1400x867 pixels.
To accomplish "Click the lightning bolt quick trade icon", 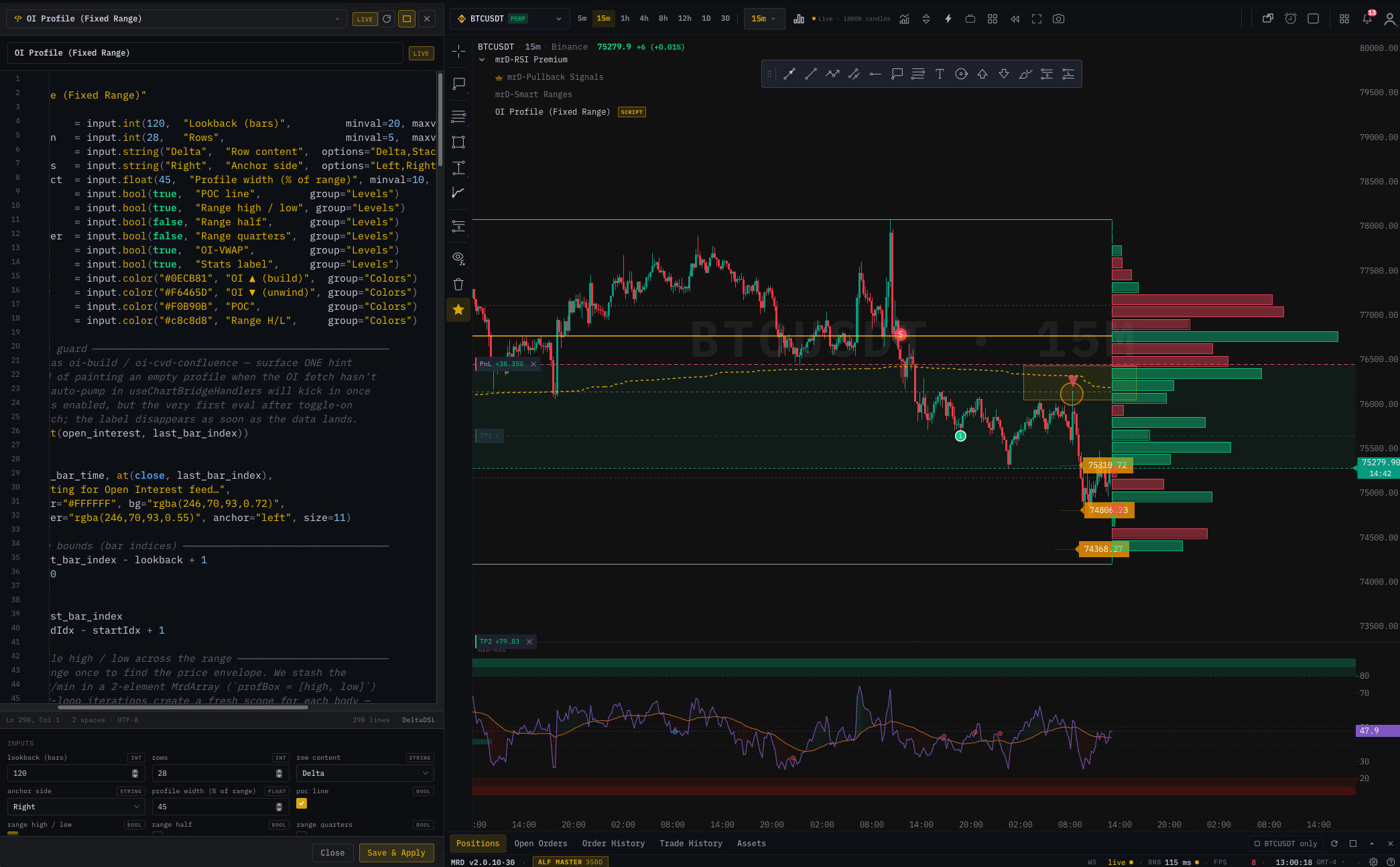I will click(948, 19).
